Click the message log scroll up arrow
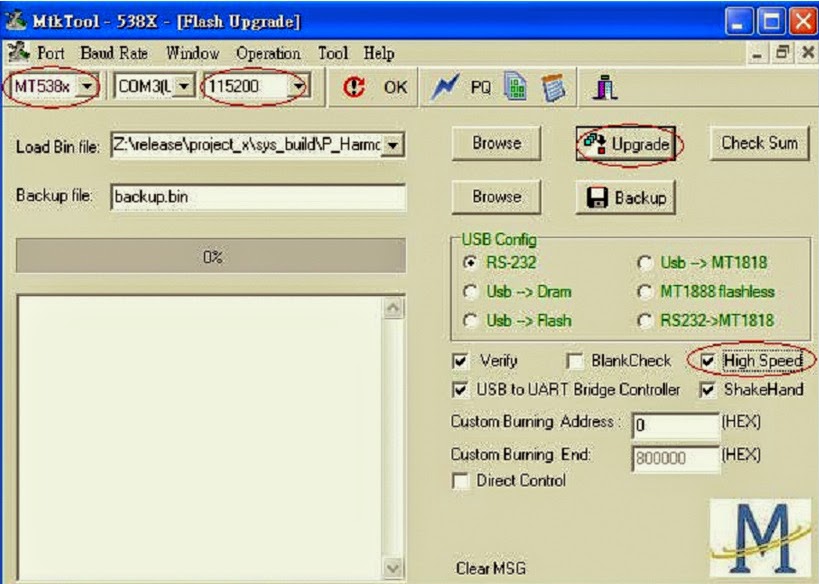This screenshot has width=819, height=584. tap(393, 307)
